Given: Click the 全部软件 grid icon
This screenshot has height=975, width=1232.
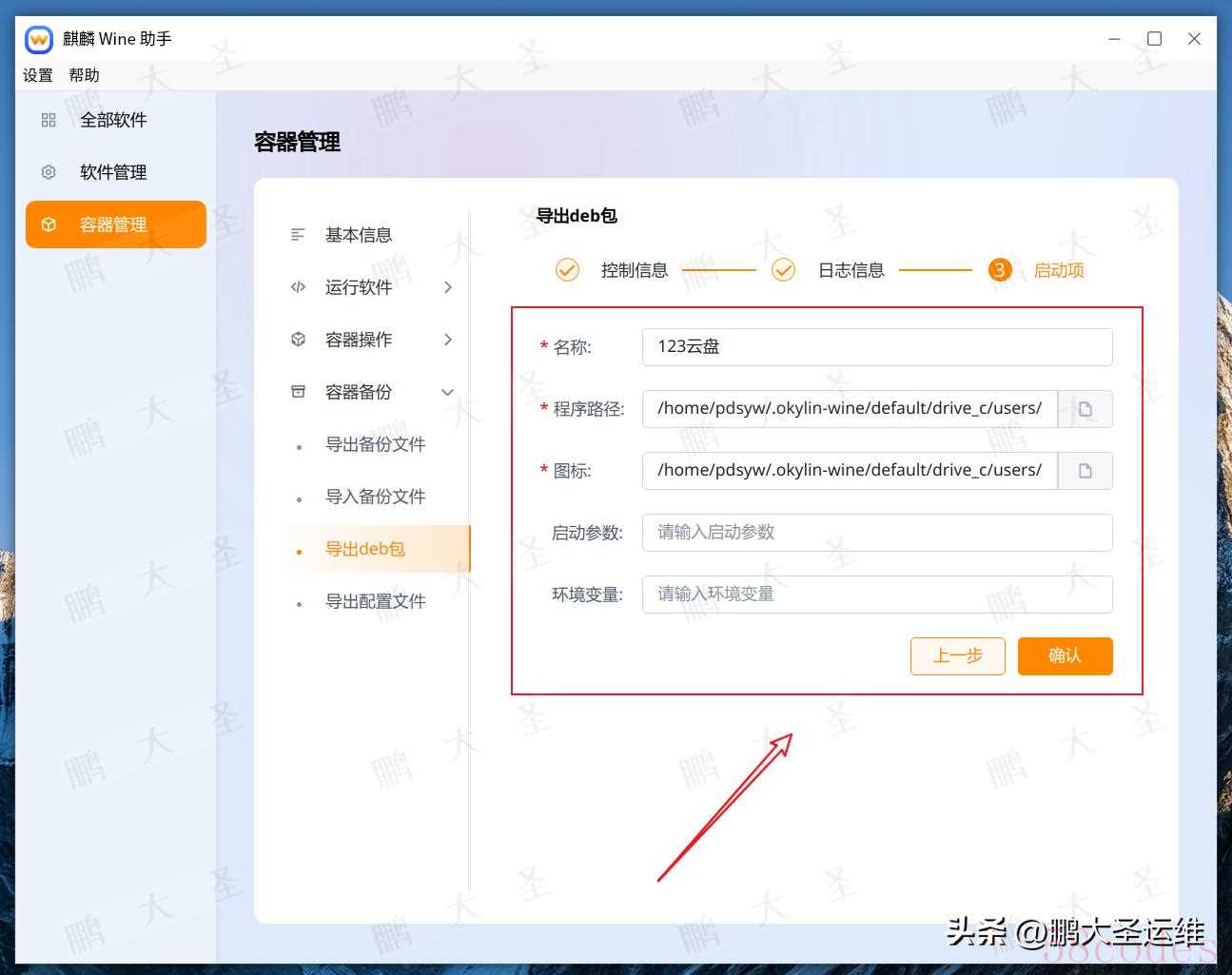Looking at the screenshot, I should click(49, 120).
